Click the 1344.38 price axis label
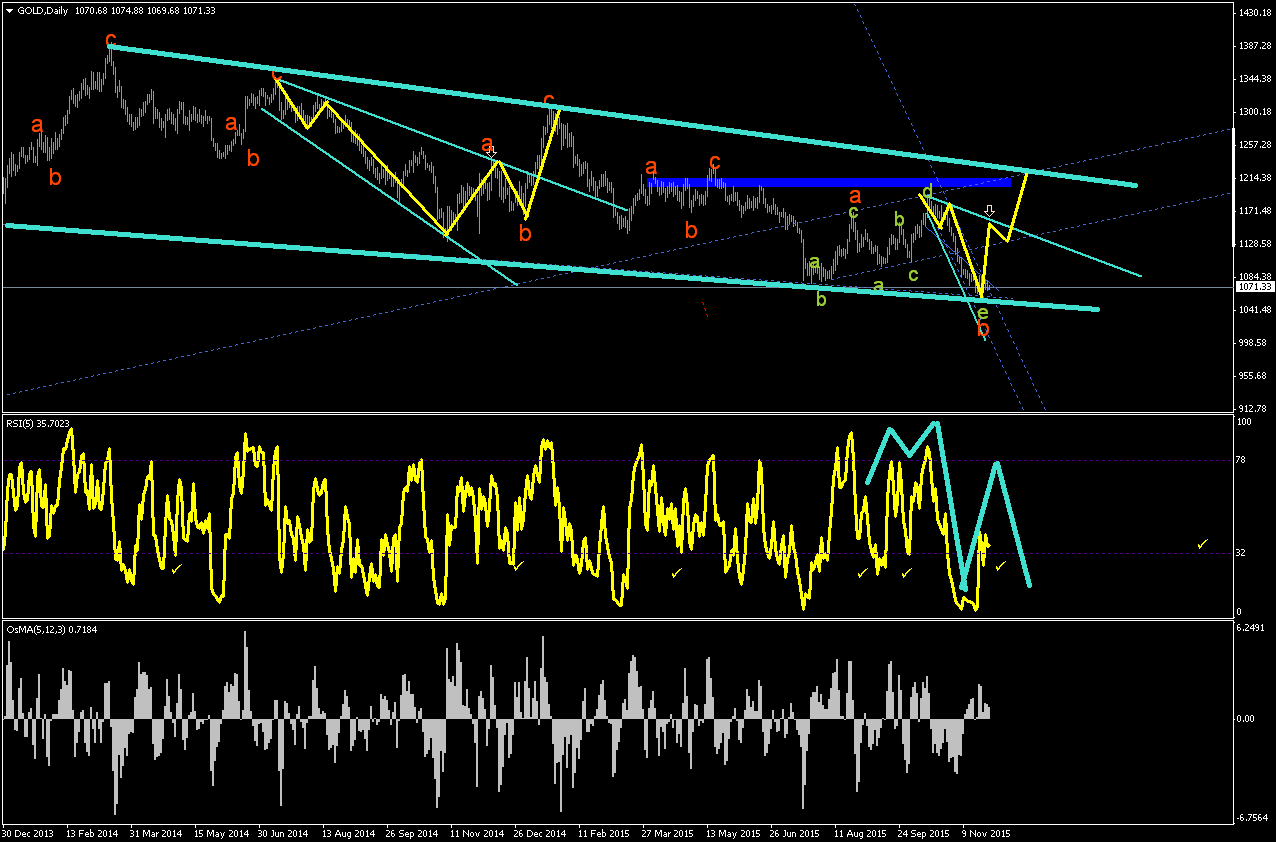 click(x=1254, y=79)
